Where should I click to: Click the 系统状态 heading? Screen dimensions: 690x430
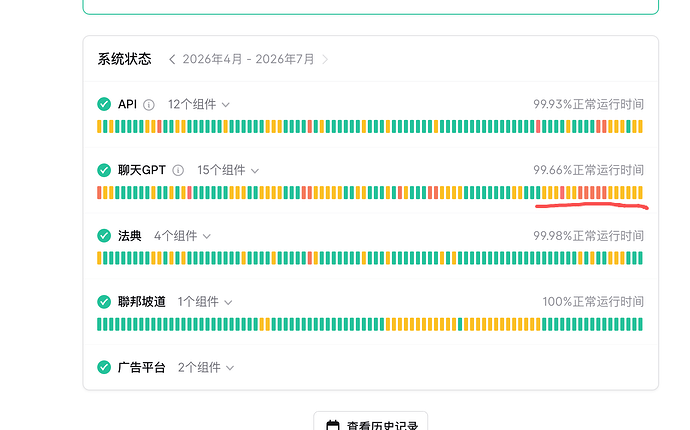(x=125, y=59)
